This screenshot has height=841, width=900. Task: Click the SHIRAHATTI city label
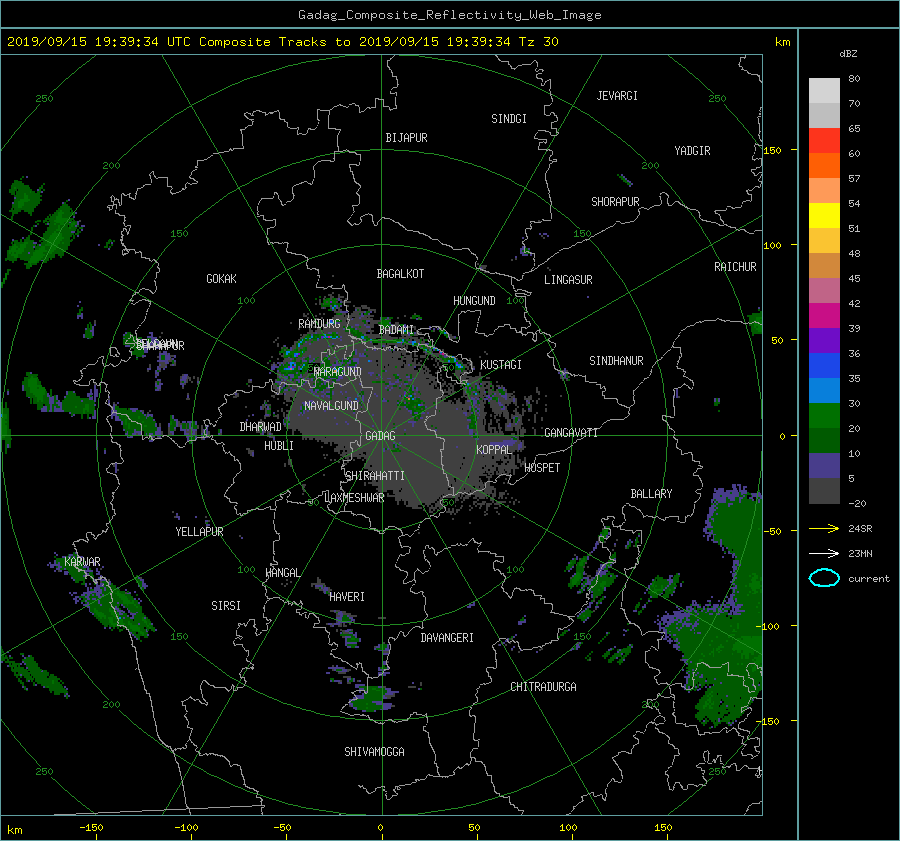[x=375, y=476]
